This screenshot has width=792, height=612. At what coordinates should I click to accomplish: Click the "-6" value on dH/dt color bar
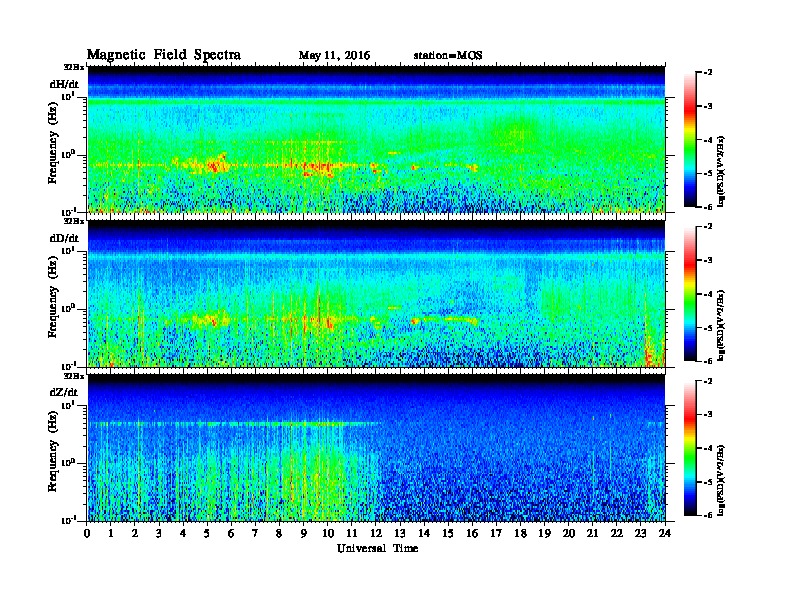click(708, 207)
